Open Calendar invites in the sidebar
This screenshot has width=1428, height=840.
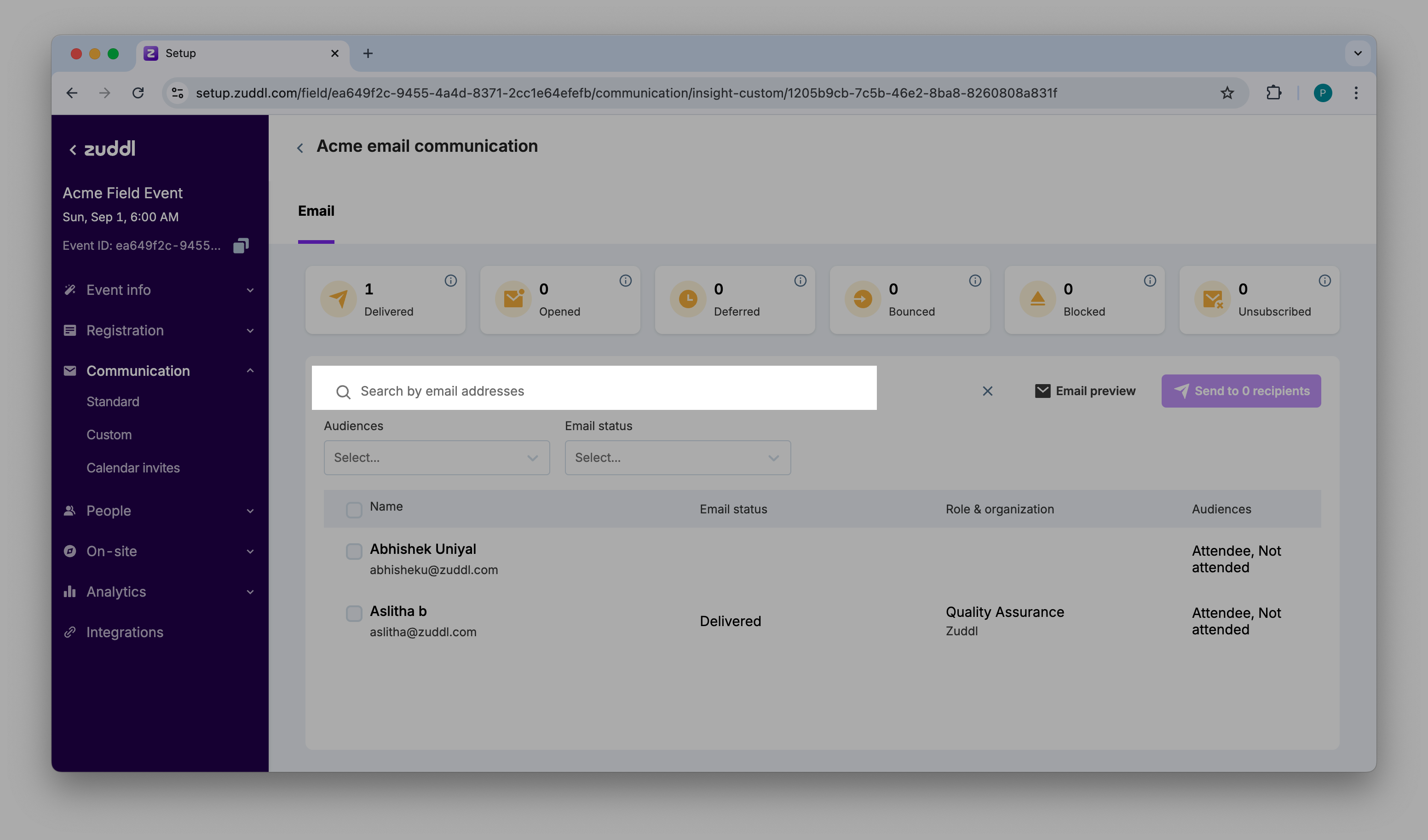point(132,467)
